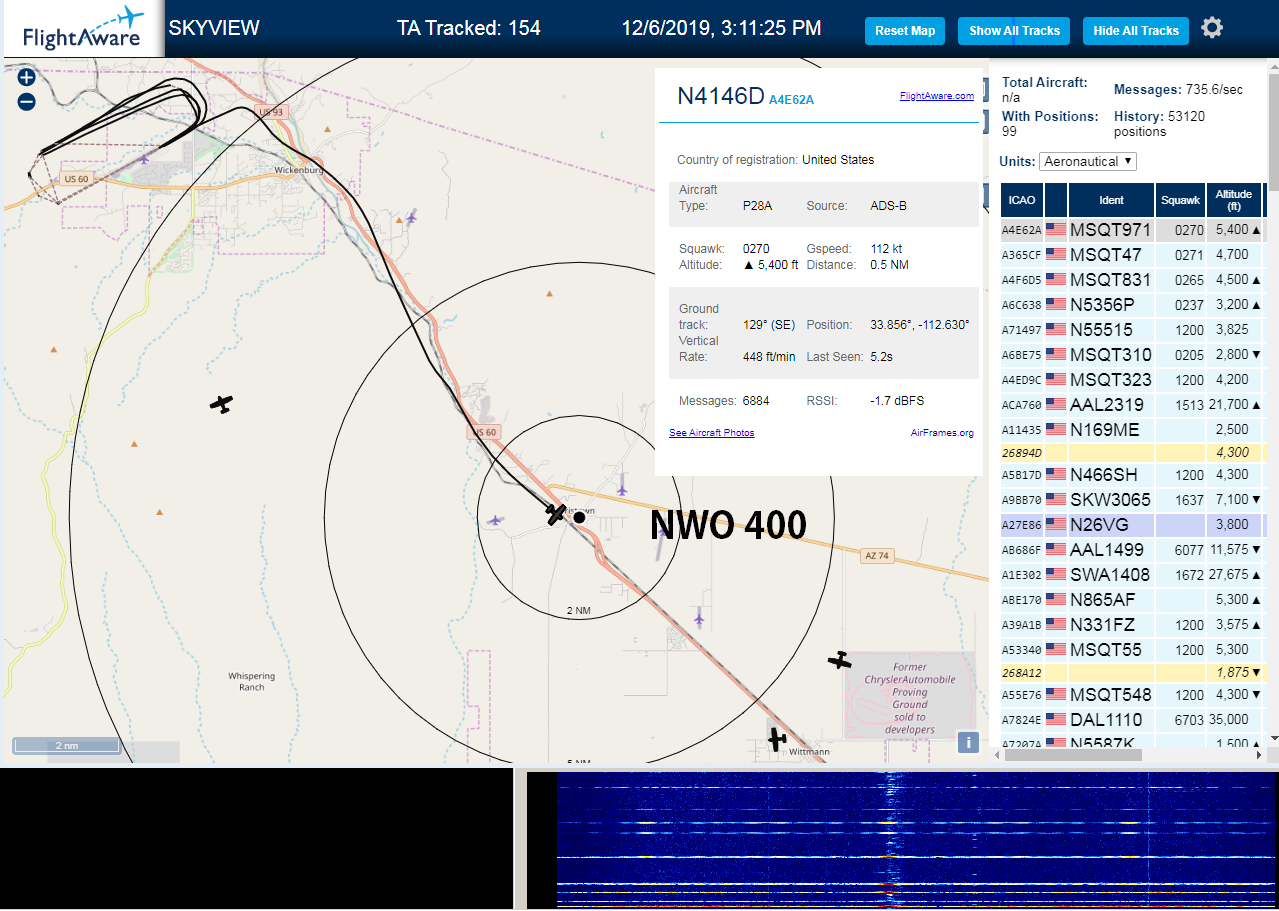Open the Units Aeronautical dropdown
The height and width of the screenshot is (911, 1279).
point(1088,161)
